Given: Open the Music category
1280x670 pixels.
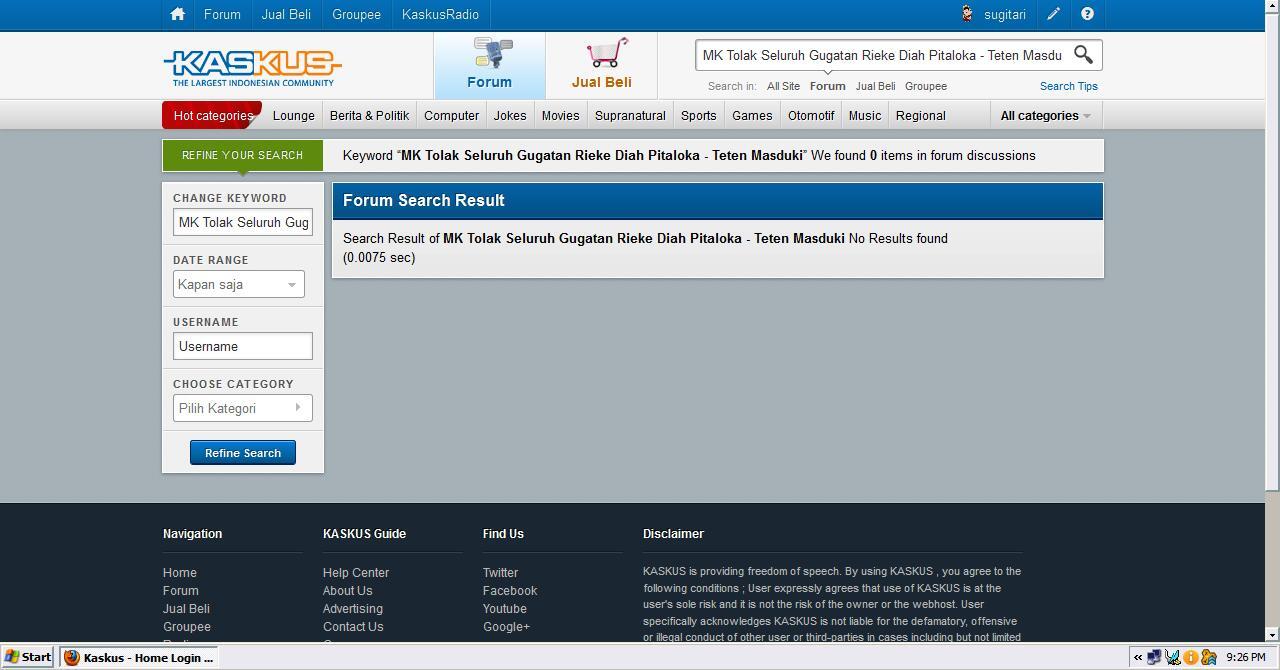Looking at the screenshot, I should (x=865, y=115).
